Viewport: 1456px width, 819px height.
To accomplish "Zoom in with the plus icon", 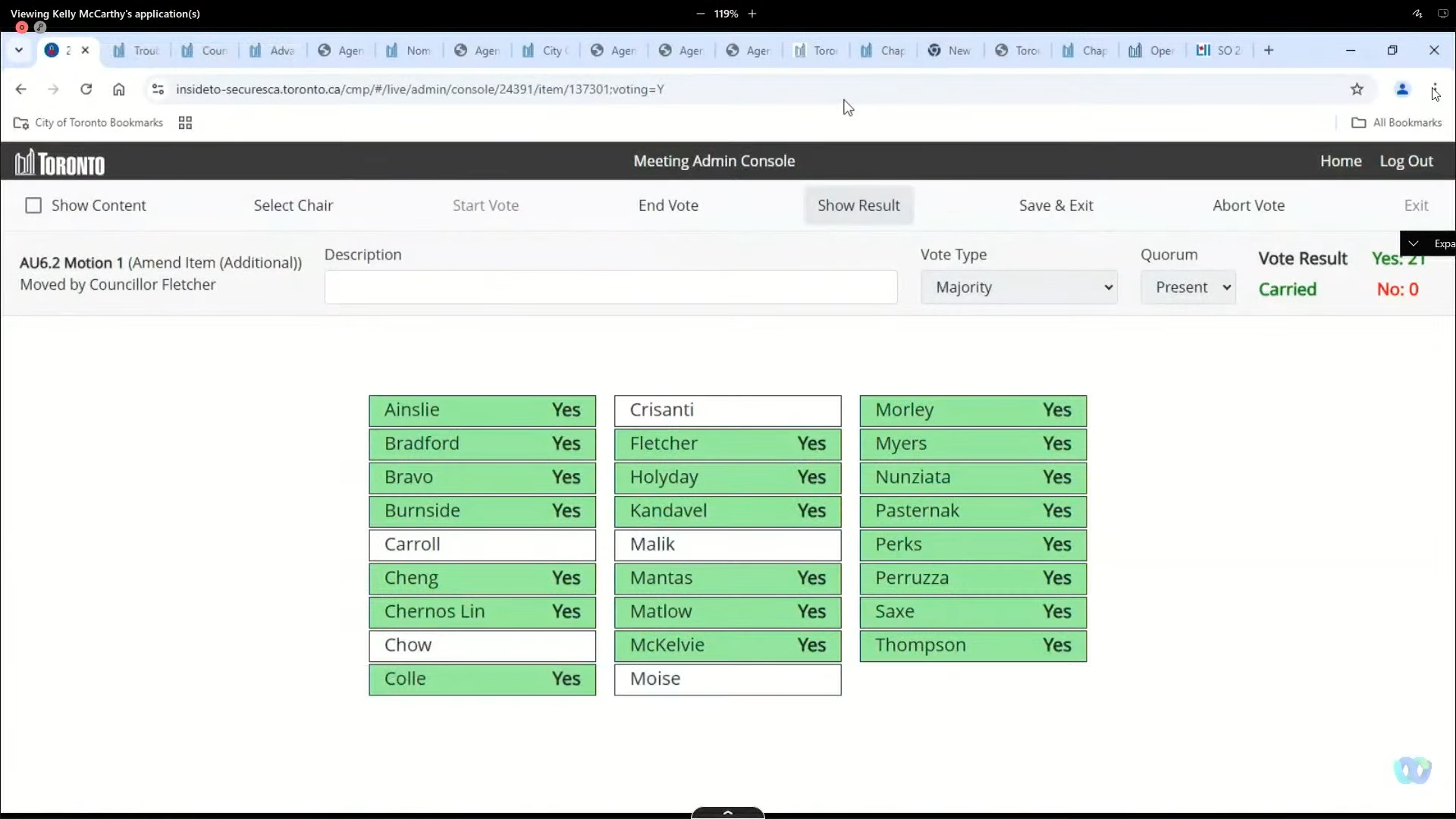I will coord(752,14).
